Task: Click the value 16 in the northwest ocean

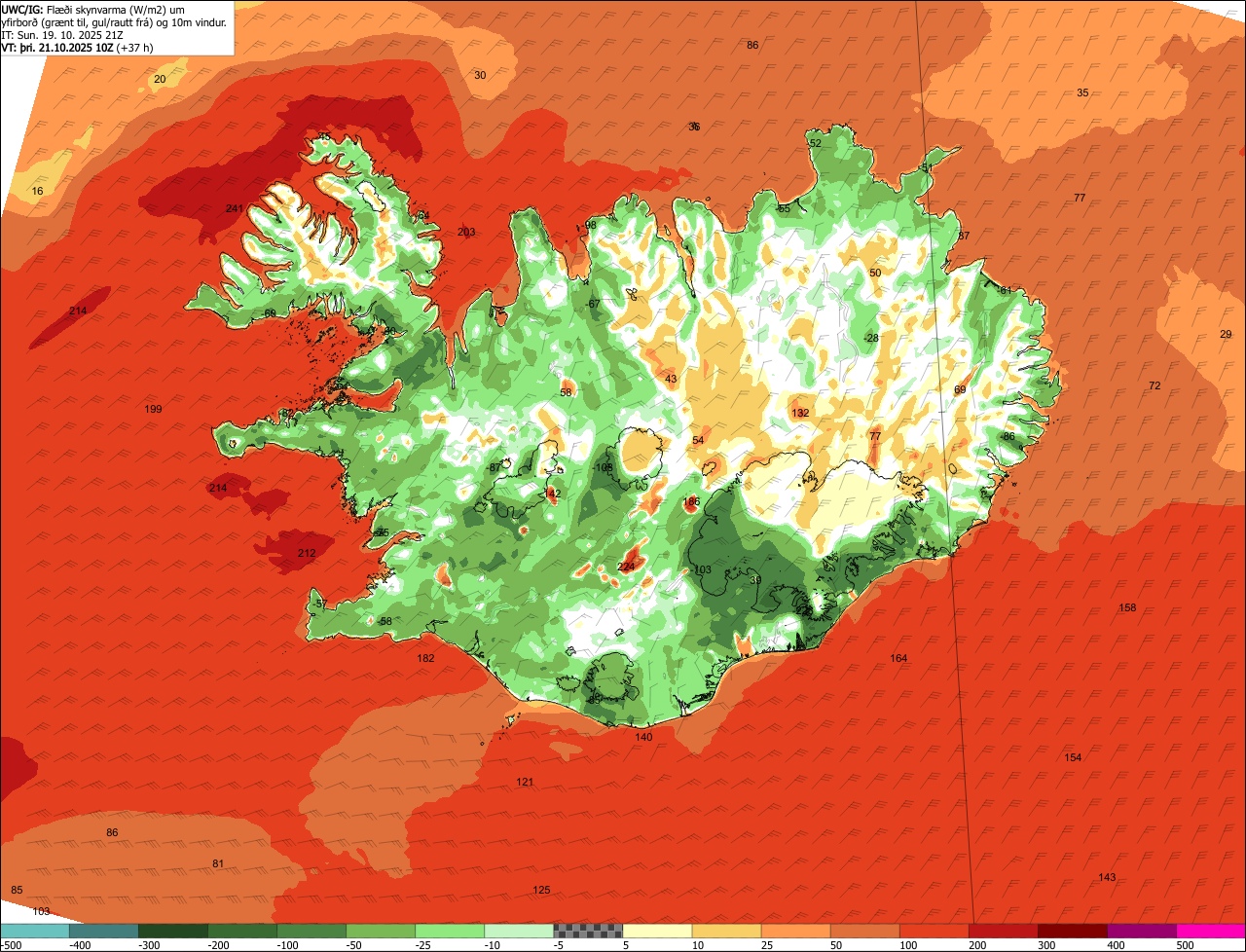Action: [37, 191]
